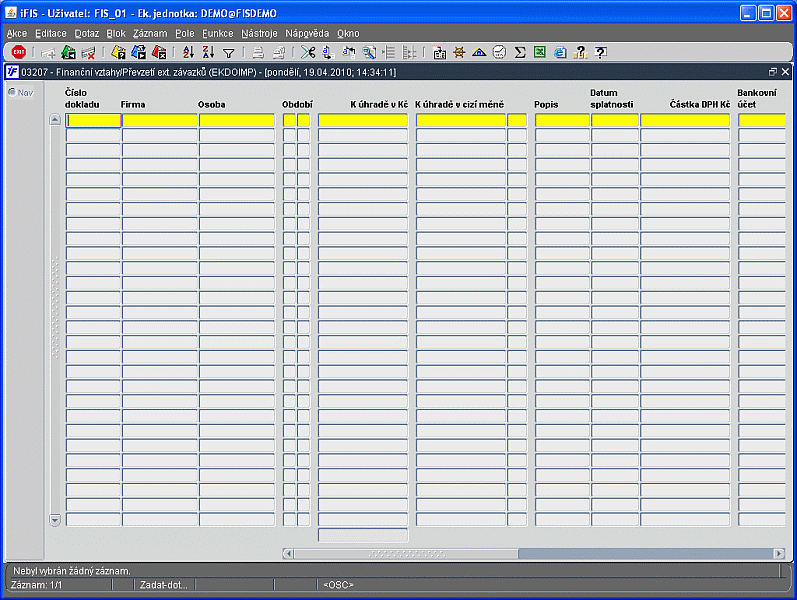797x600 pixels.
Task: Click the scissors cut icon
Action: coord(308,52)
